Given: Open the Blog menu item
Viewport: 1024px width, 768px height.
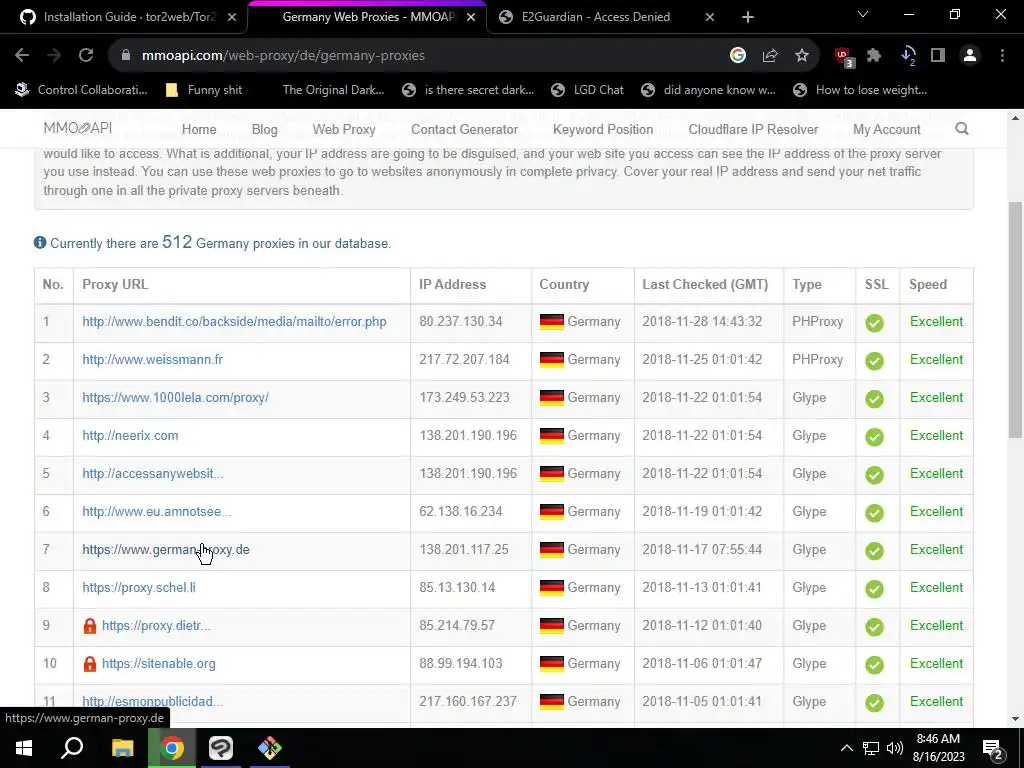Looking at the screenshot, I should click(x=264, y=129).
